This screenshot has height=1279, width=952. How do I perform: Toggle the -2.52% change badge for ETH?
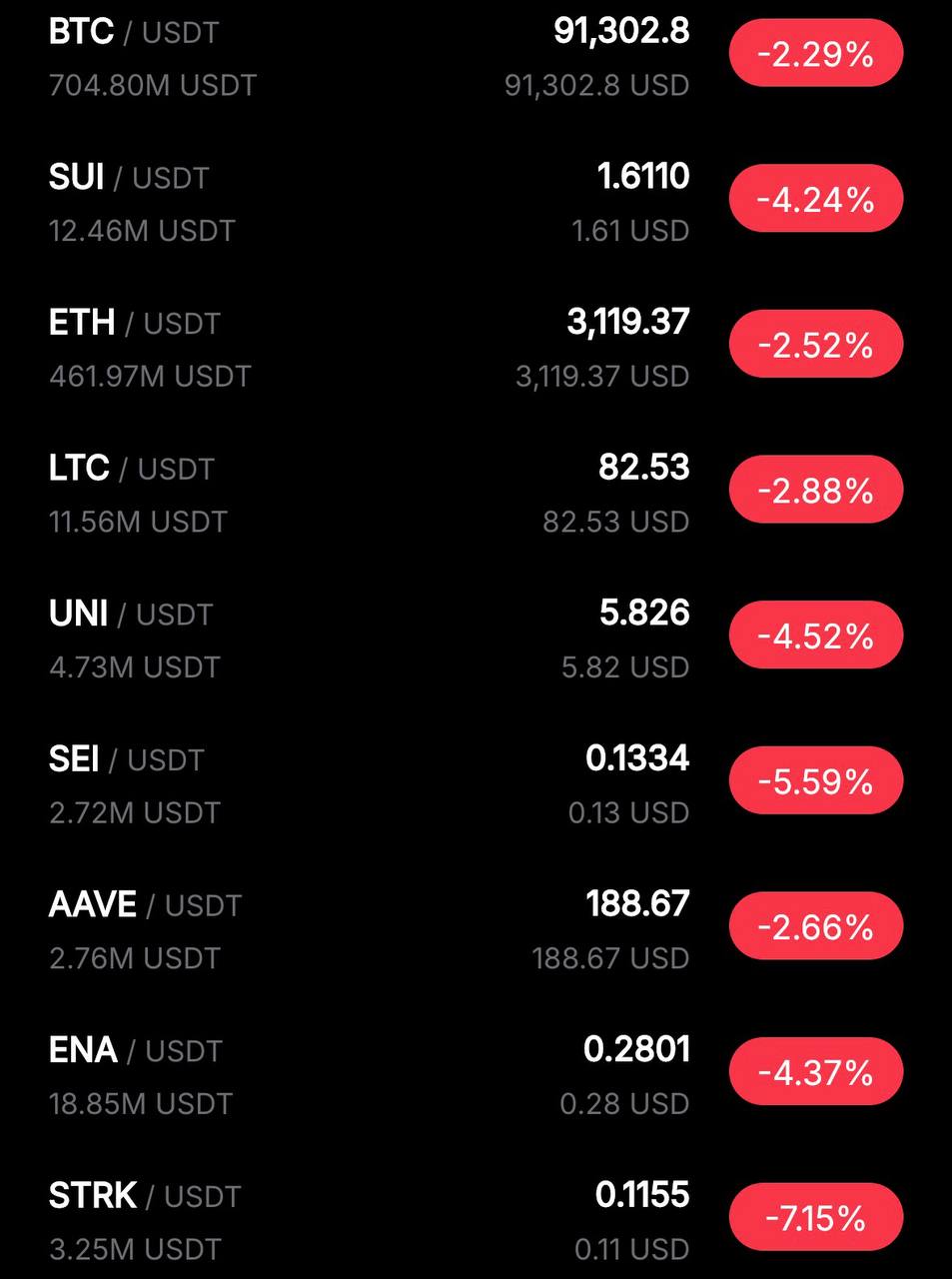(x=815, y=345)
